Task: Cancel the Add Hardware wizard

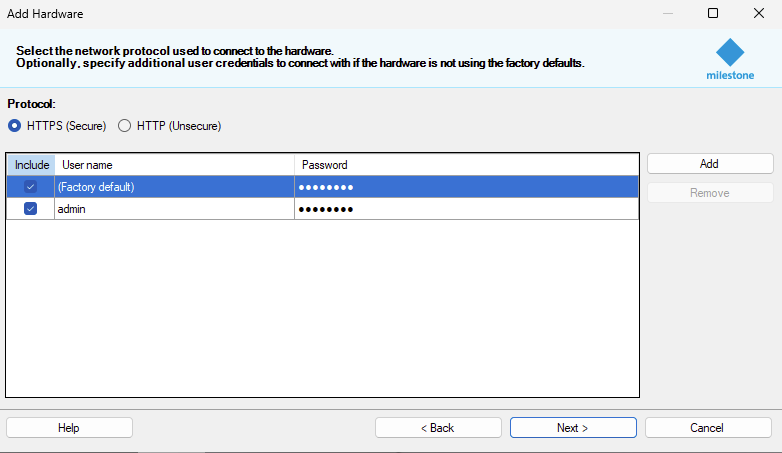Action: click(708, 428)
